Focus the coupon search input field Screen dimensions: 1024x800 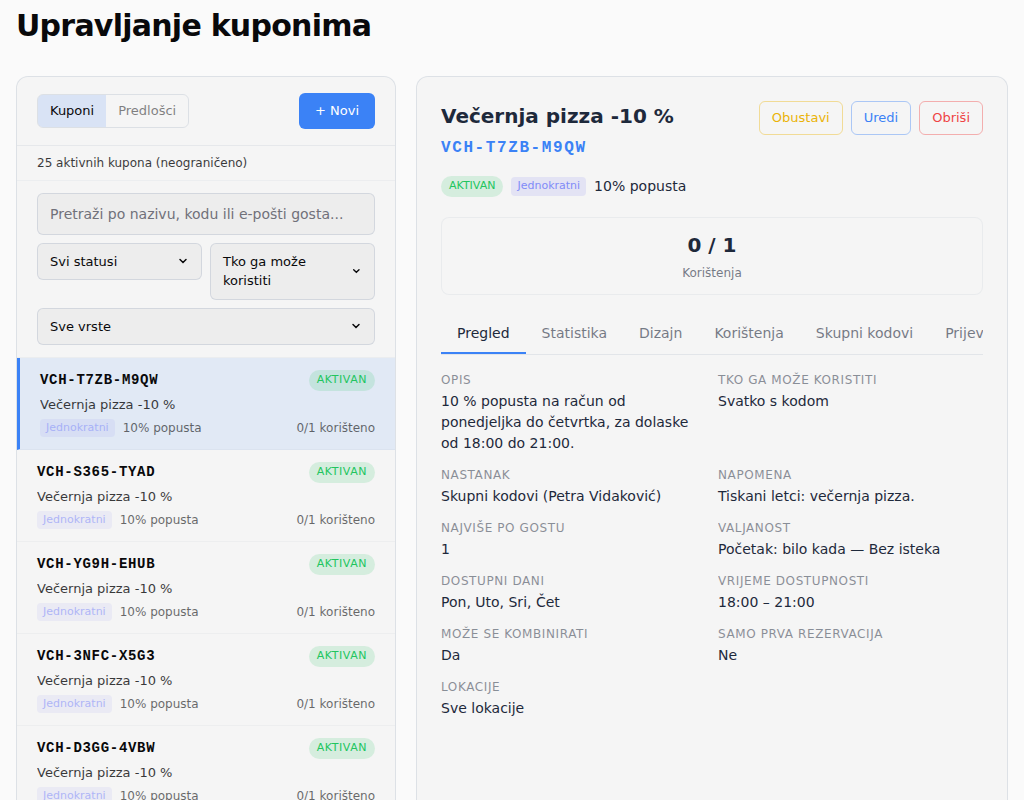[x=206, y=214]
